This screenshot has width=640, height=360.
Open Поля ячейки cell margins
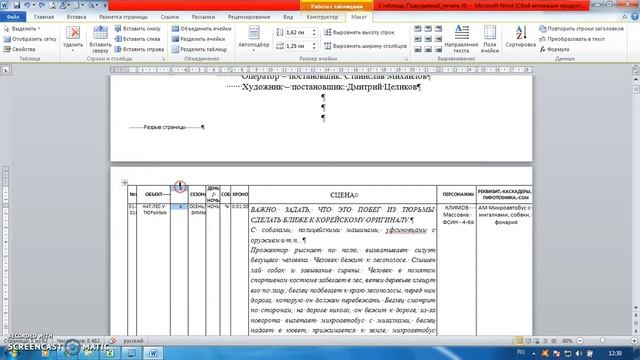tap(490, 39)
